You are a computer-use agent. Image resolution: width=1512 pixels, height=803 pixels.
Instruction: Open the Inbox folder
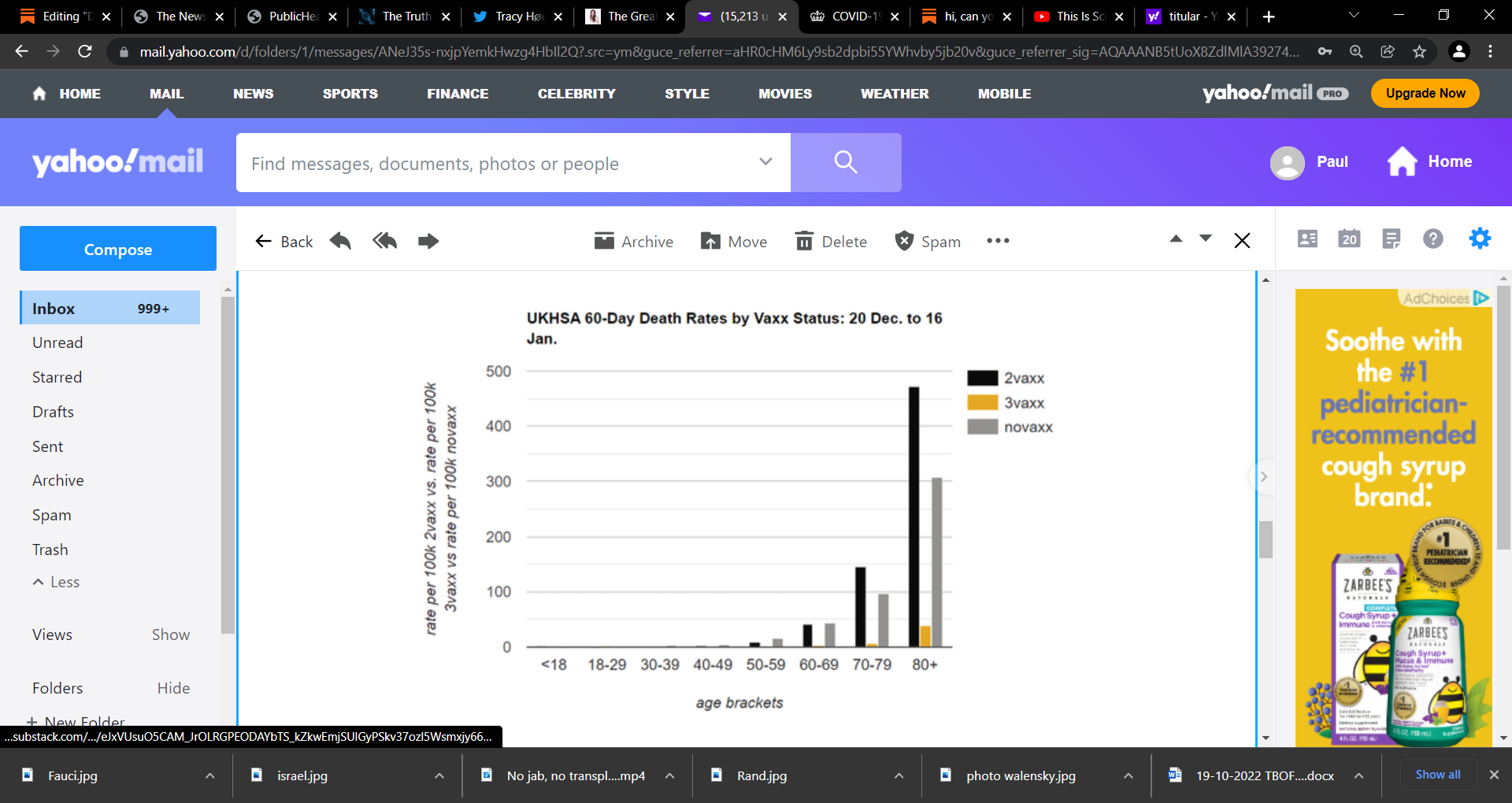coord(110,308)
